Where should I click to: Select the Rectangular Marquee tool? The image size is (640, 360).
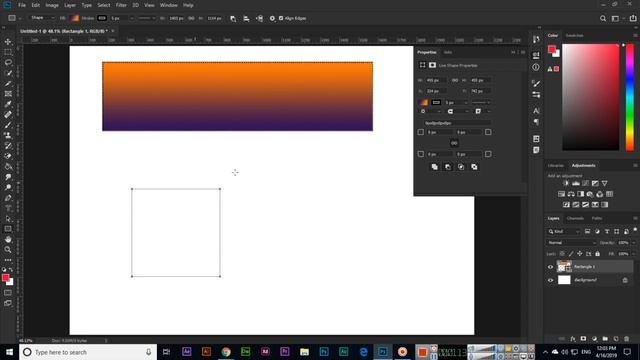pos(8,52)
